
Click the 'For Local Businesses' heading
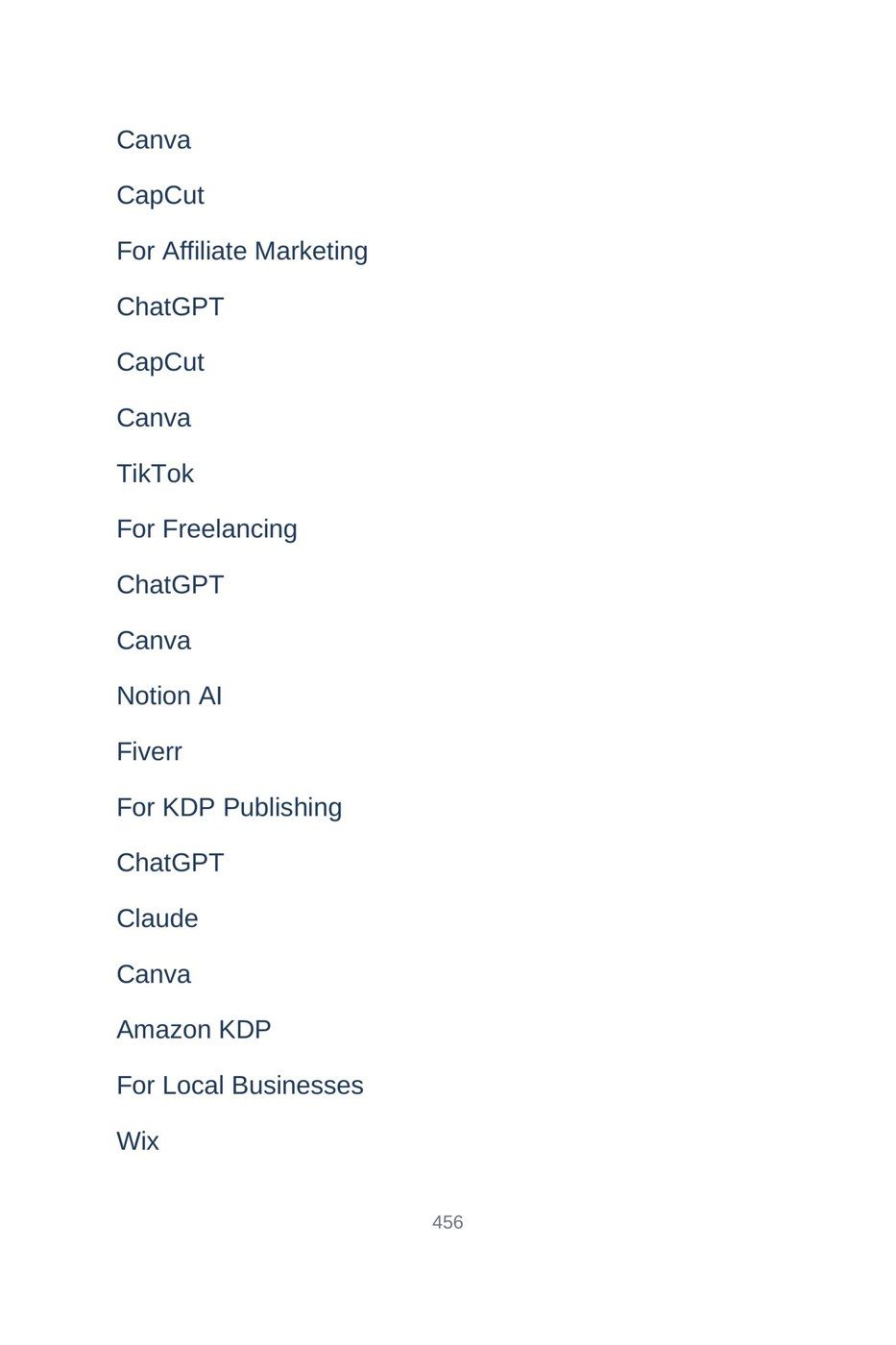coord(240,1086)
